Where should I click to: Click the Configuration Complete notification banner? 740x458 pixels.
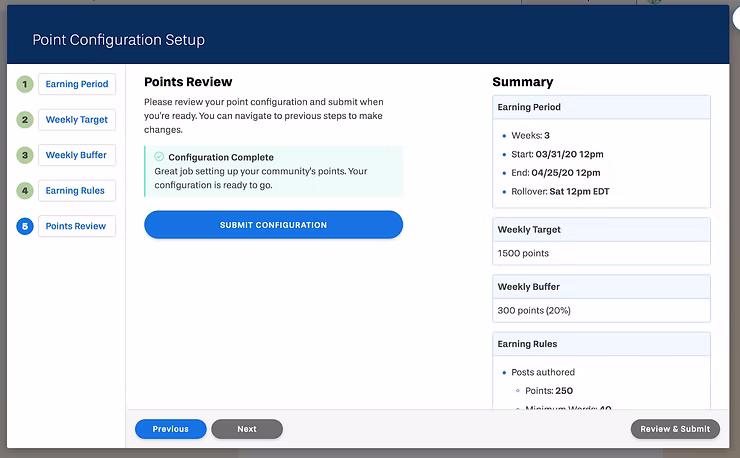pos(273,171)
